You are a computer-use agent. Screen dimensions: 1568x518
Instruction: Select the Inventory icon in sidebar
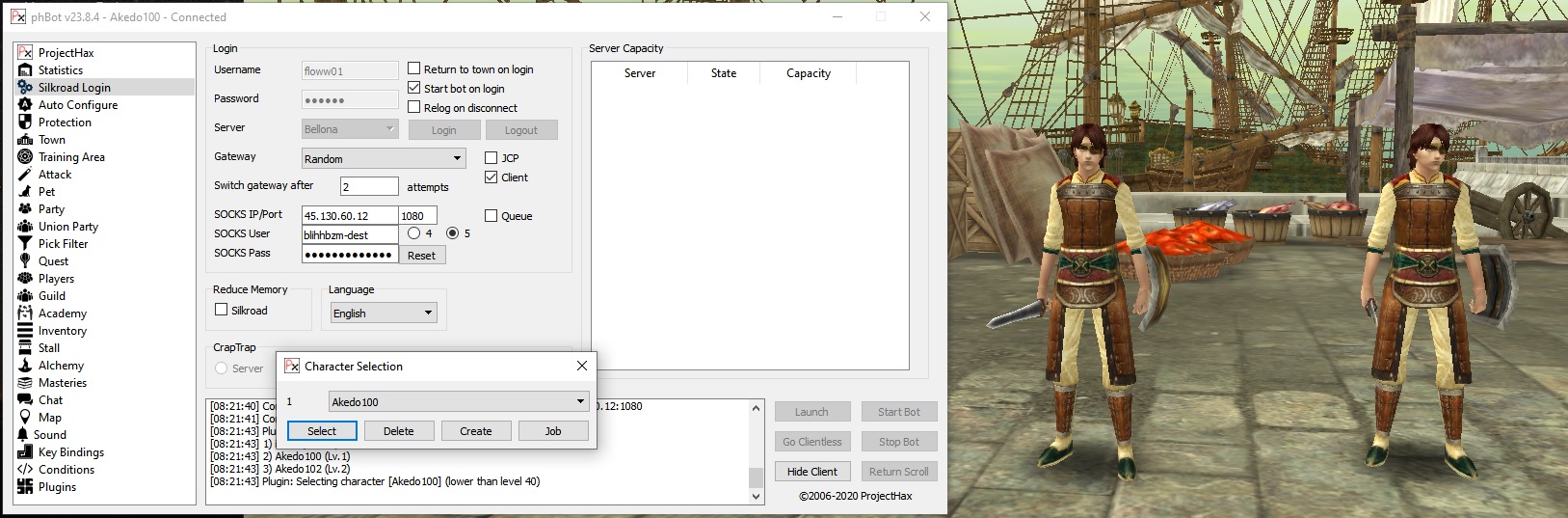tap(25, 331)
